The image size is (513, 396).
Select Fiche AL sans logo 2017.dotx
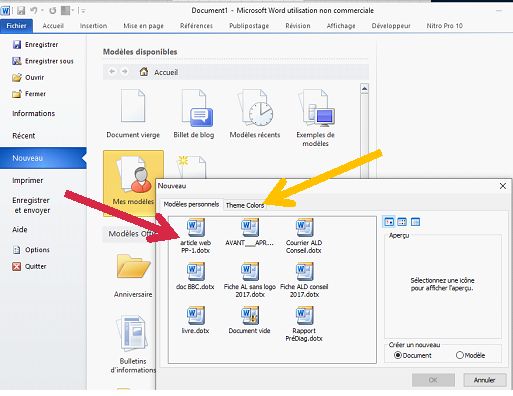tap(250, 280)
